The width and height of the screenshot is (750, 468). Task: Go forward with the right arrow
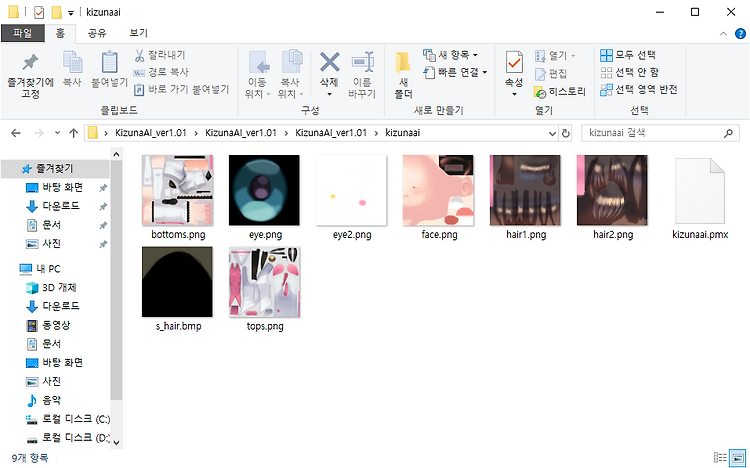[39, 133]
